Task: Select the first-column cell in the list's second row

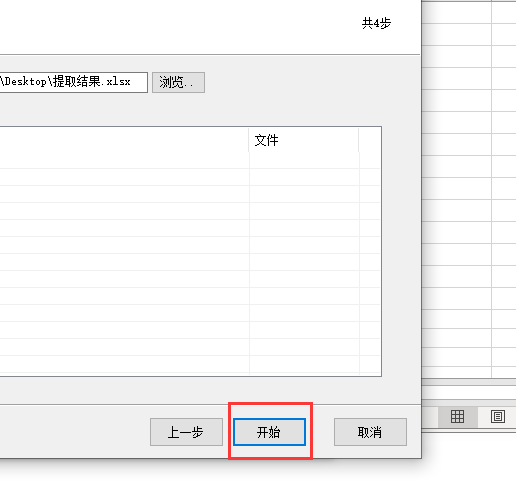Action: point(124,177)
